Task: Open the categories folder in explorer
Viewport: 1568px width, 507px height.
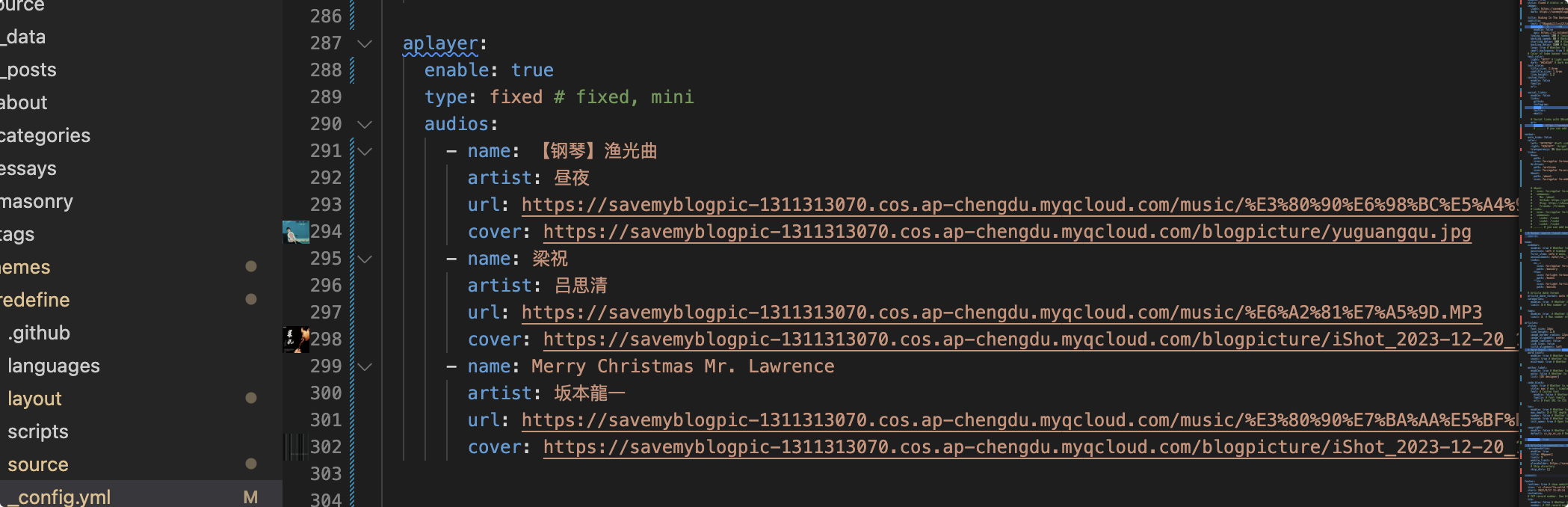Action: point(45,135)
